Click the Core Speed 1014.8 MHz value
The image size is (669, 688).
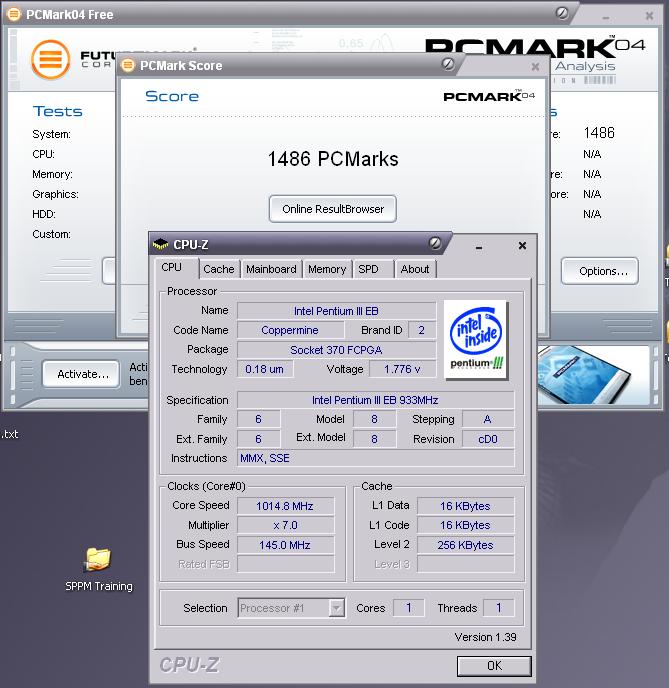click(x=285, y=506)
